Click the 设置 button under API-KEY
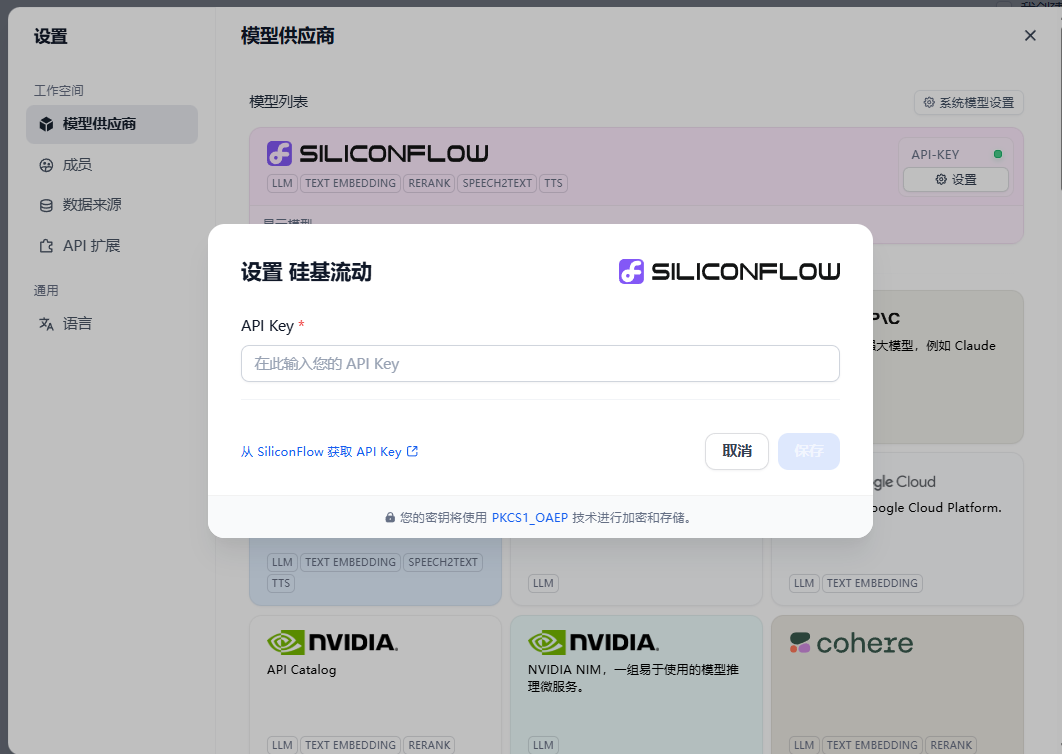The height and width of the screenshot is (754, 1062). [x=956, y=180]
